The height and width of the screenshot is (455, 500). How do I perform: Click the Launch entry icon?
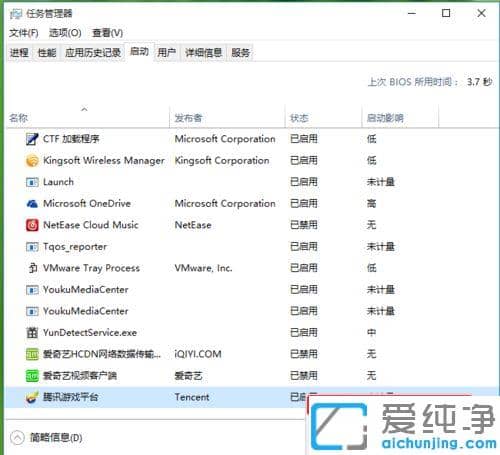click(x=32, y=182)
